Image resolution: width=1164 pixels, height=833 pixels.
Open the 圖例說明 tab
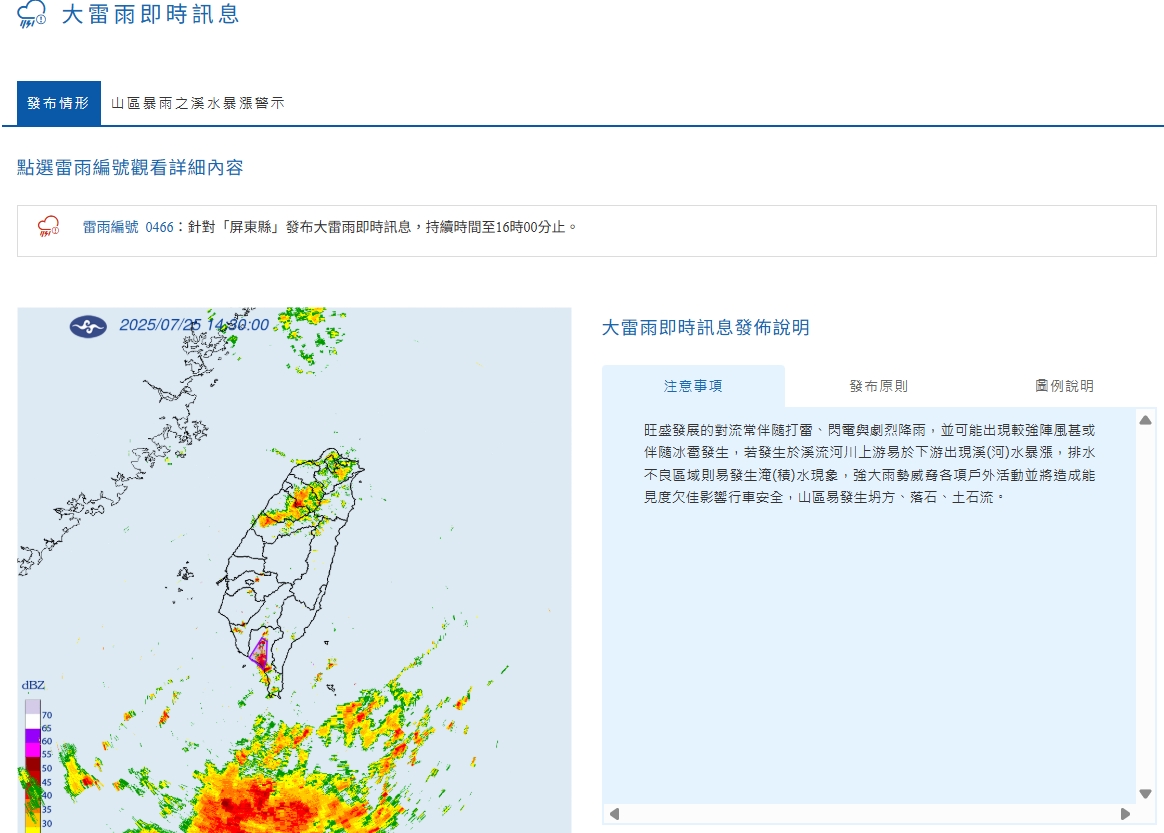tap(1064, 386)
